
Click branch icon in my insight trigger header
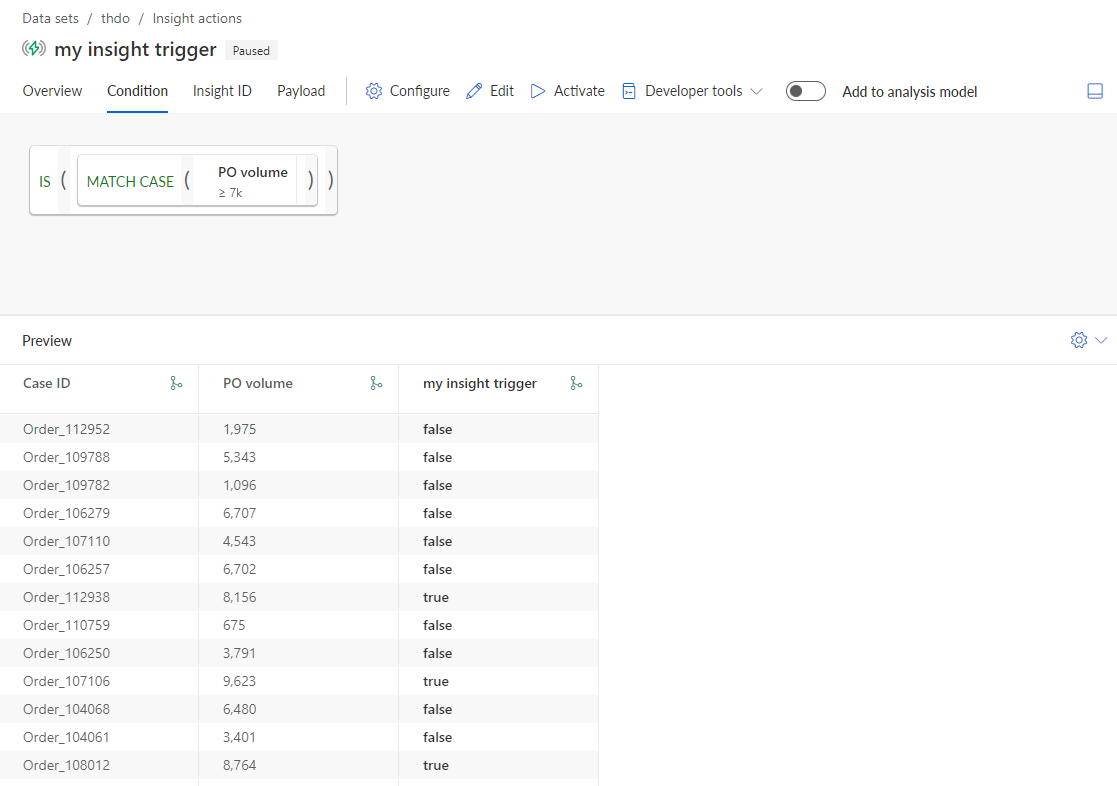576,383
